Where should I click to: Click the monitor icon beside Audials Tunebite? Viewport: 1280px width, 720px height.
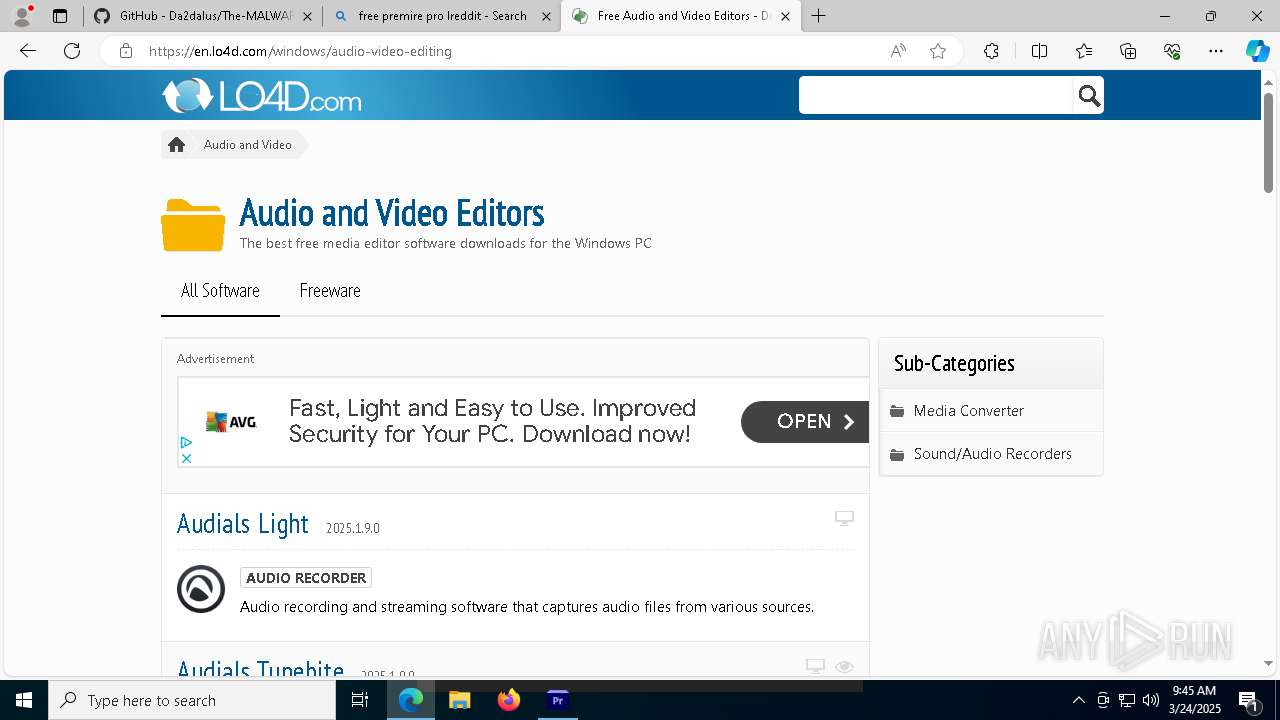point(815,666)
